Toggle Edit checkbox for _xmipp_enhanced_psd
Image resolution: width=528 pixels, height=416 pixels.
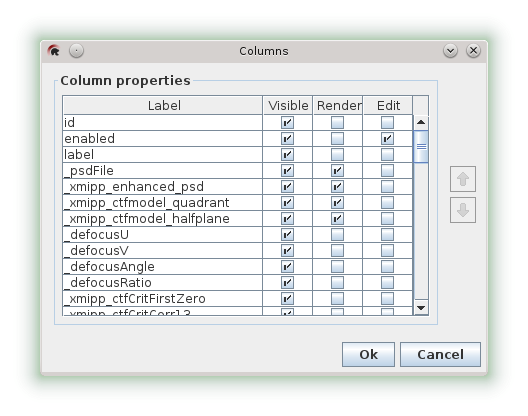pyautogui.click(x=387, y=187)
